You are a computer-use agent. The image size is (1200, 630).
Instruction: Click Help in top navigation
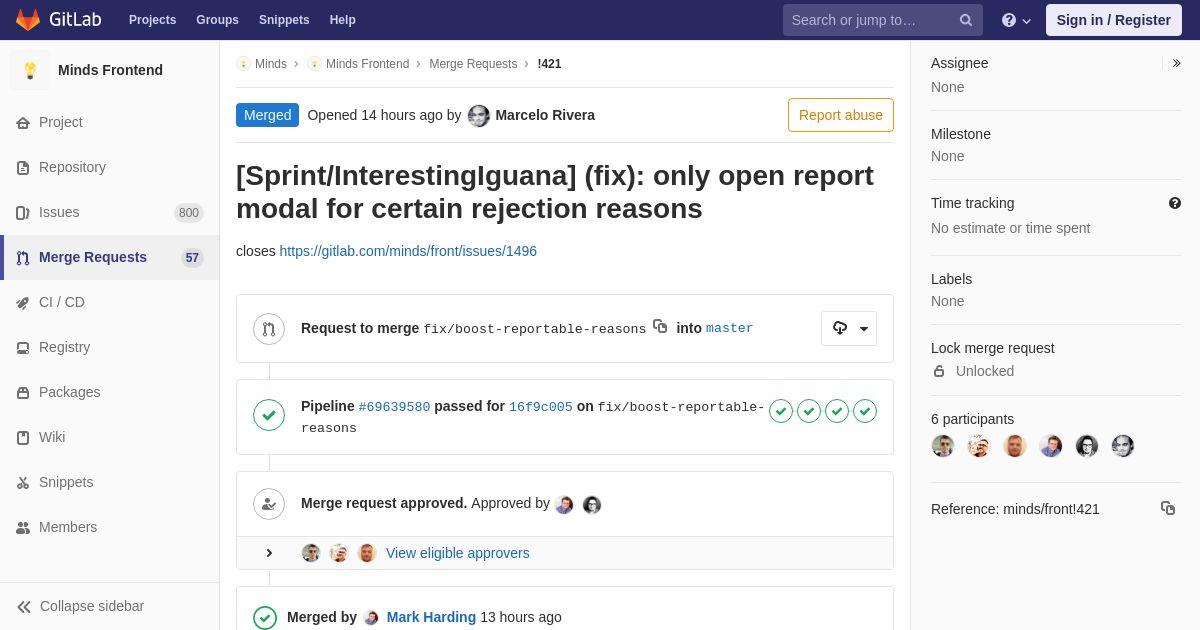click(343, 20)
